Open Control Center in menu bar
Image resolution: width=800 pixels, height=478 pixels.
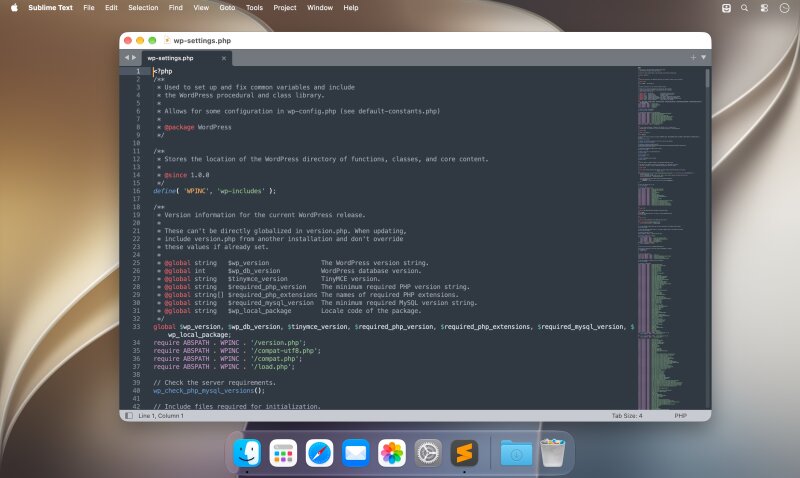[x=764, y=8]
